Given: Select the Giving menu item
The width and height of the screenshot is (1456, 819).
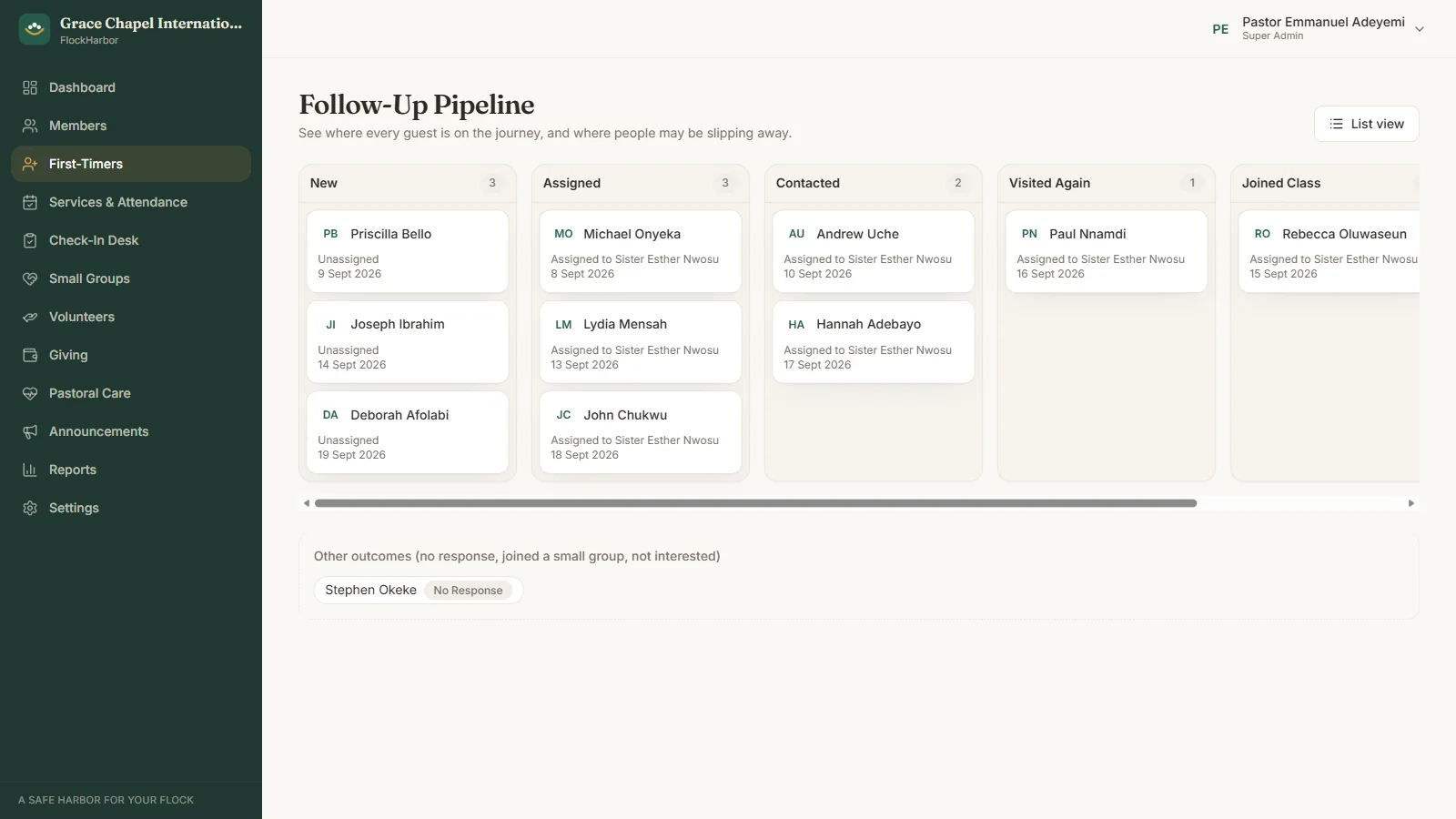Looking at the screenshot, I should click(x=131, y=355).
